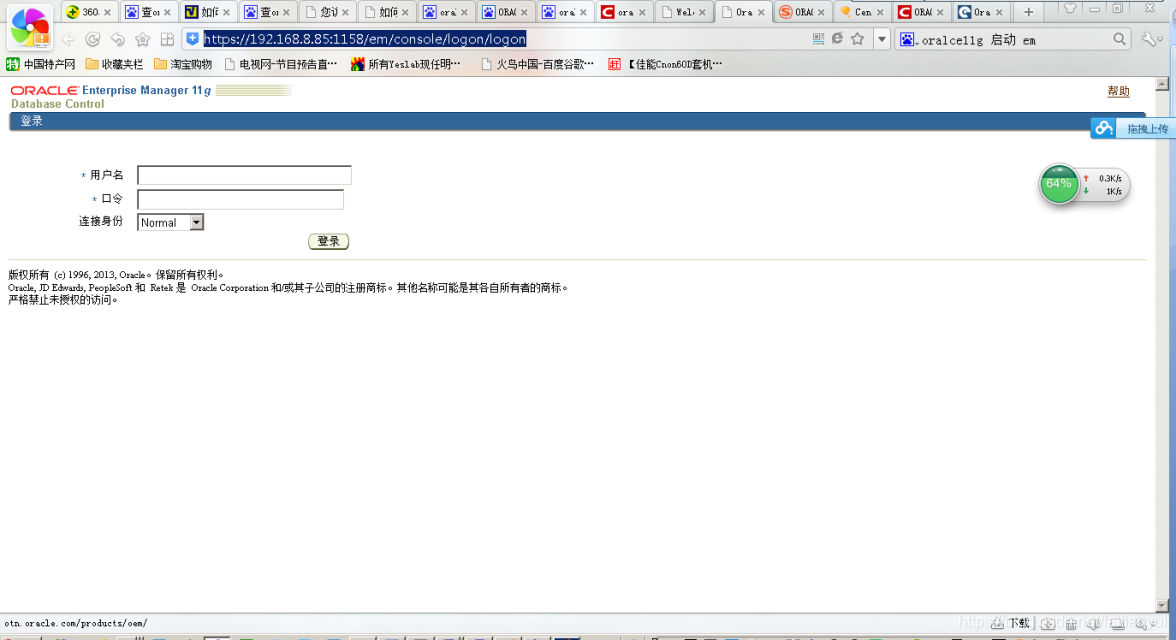This screenshot has height=640, width=1176.
Task: Click the green 64% memory accelerator ball
Action: pos(1058,184)
